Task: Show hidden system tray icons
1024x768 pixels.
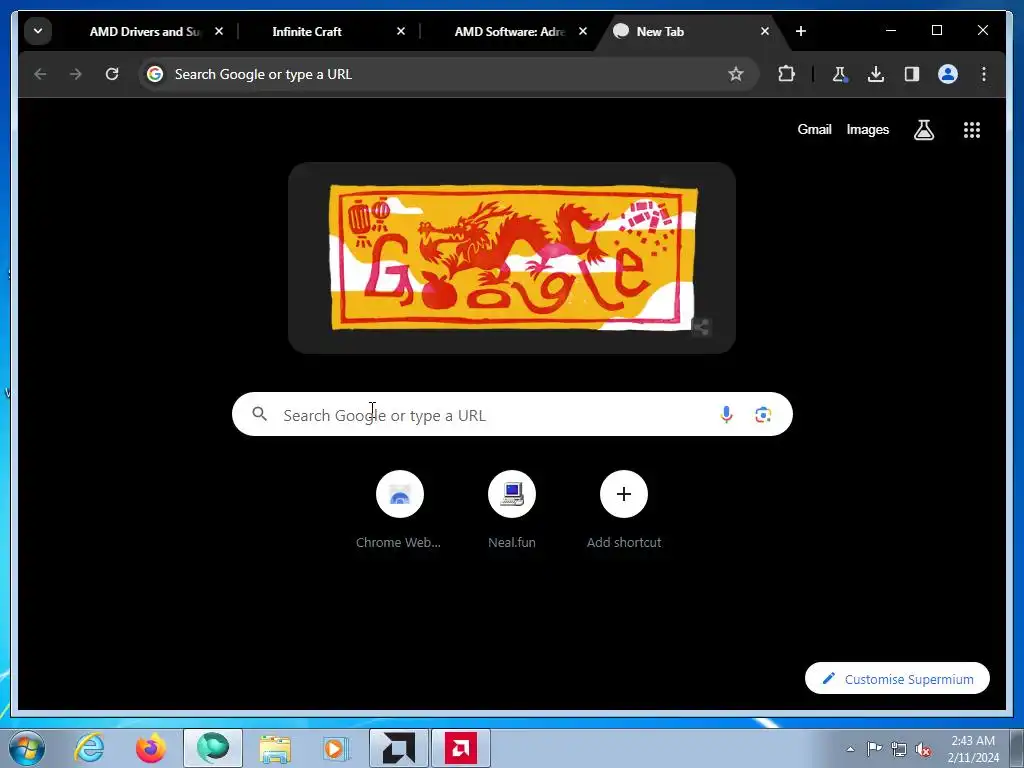Action: [x=850, y=749]
